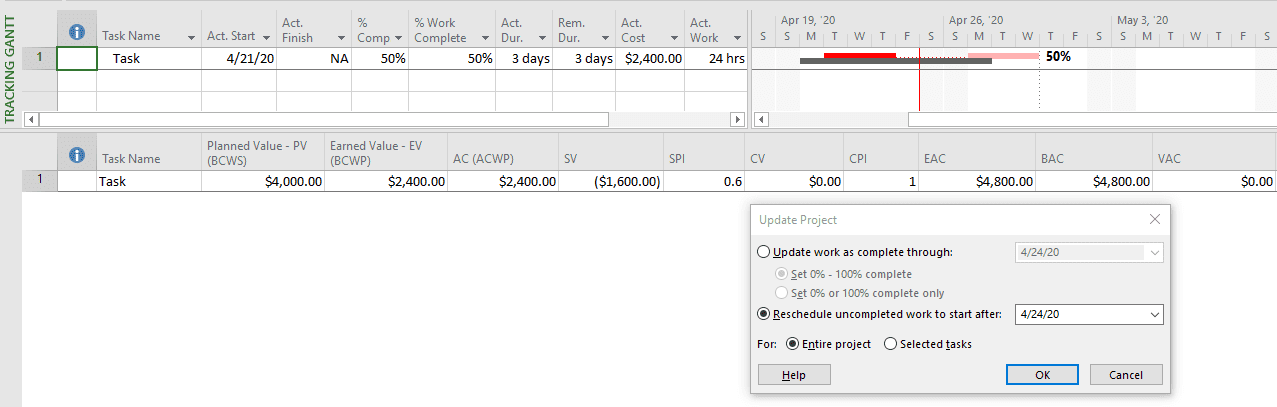
Task: Open Task Name column filter dropdown in top pane
Action: 191,37
